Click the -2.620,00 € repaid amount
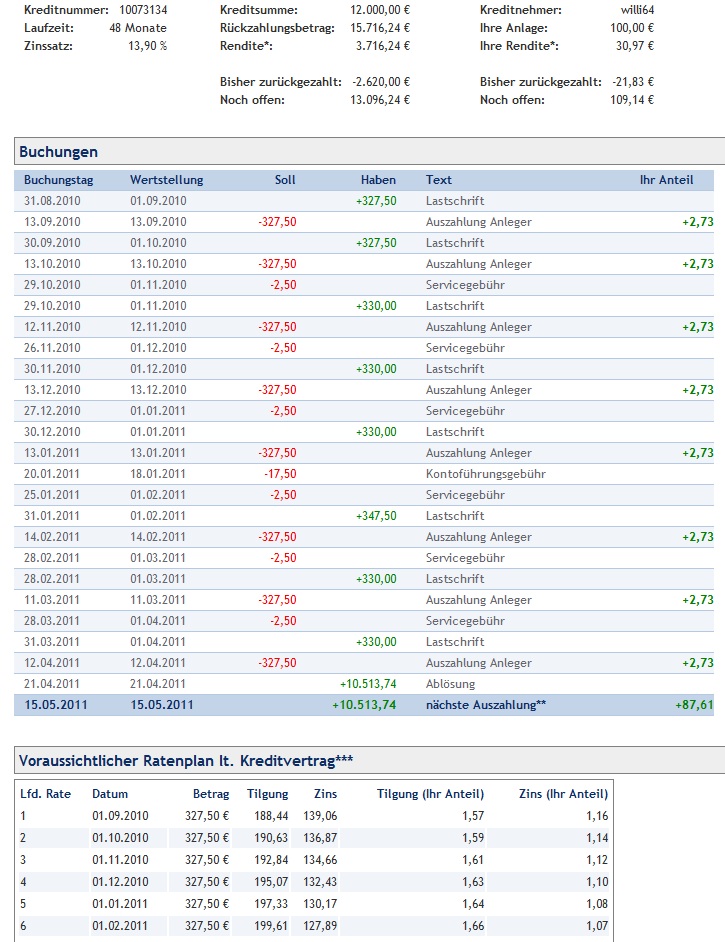Image resolution: width=725 pixels, height=942 pixels. pyautogui.click(x=381, y=82)
